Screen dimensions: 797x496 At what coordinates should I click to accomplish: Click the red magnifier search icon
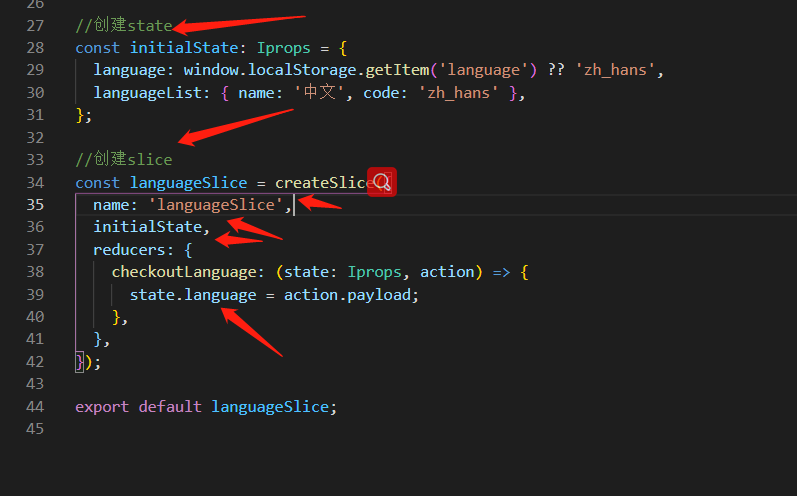click(382, 182)
